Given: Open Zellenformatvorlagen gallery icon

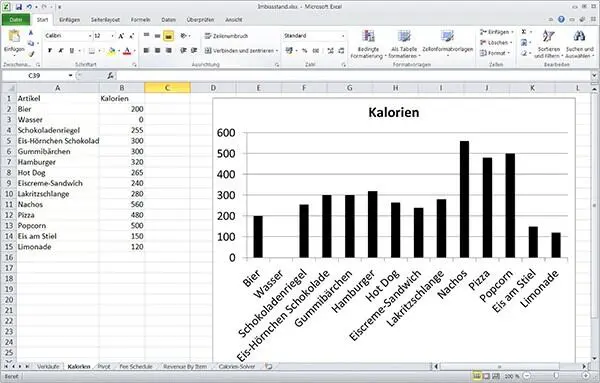Looking at the screenshot, I should [x=447, y=36].
